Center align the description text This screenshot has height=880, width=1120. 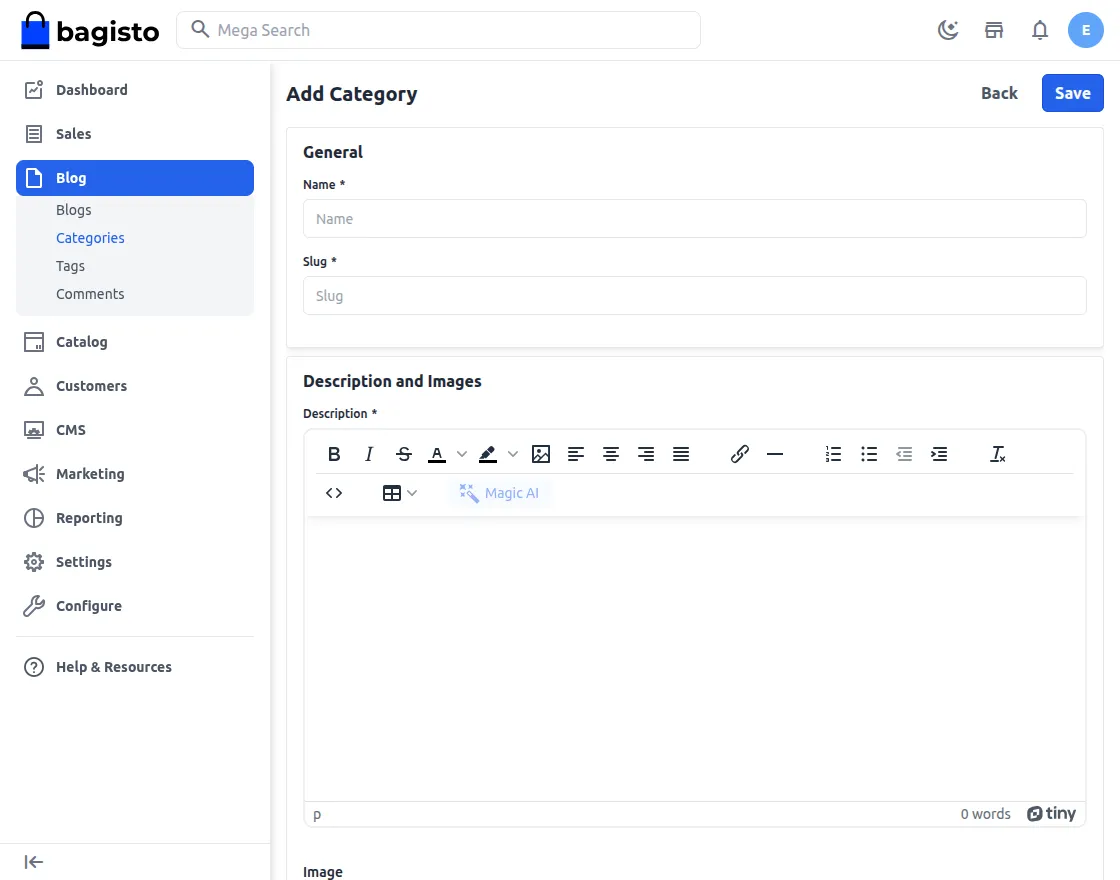[611, 454]
